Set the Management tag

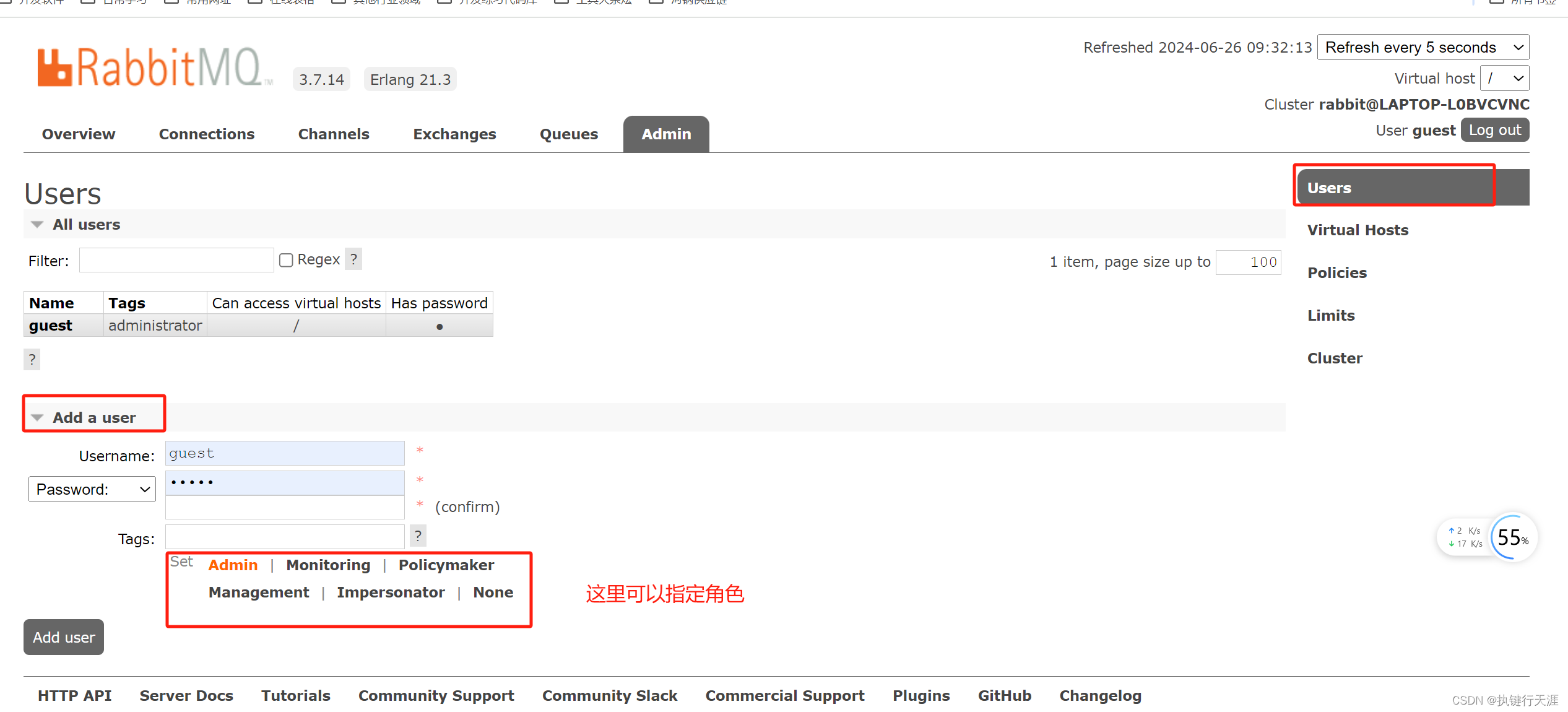[259, 593]
